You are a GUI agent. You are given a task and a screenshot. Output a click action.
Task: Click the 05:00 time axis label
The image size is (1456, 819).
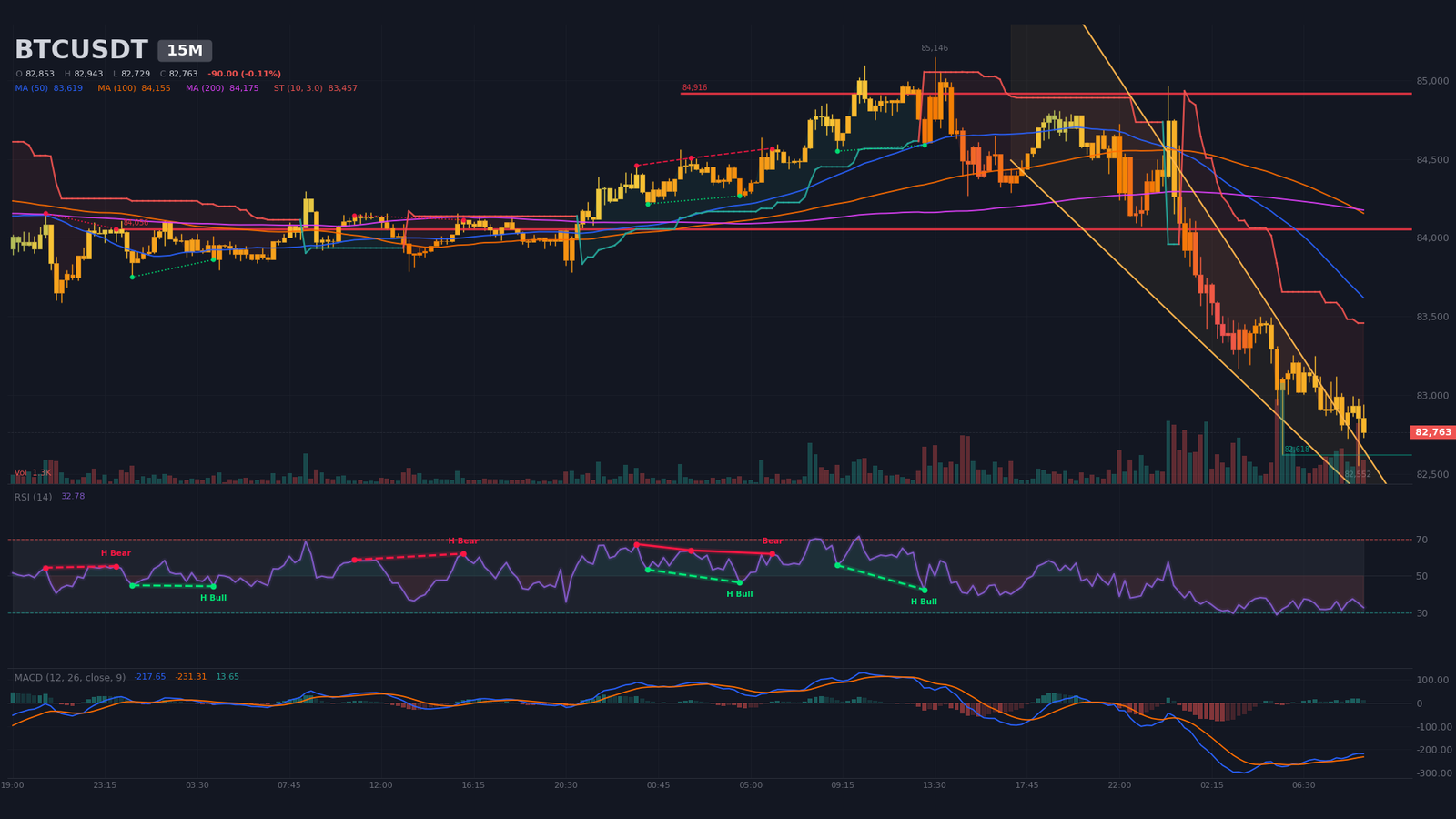(751, 785)
